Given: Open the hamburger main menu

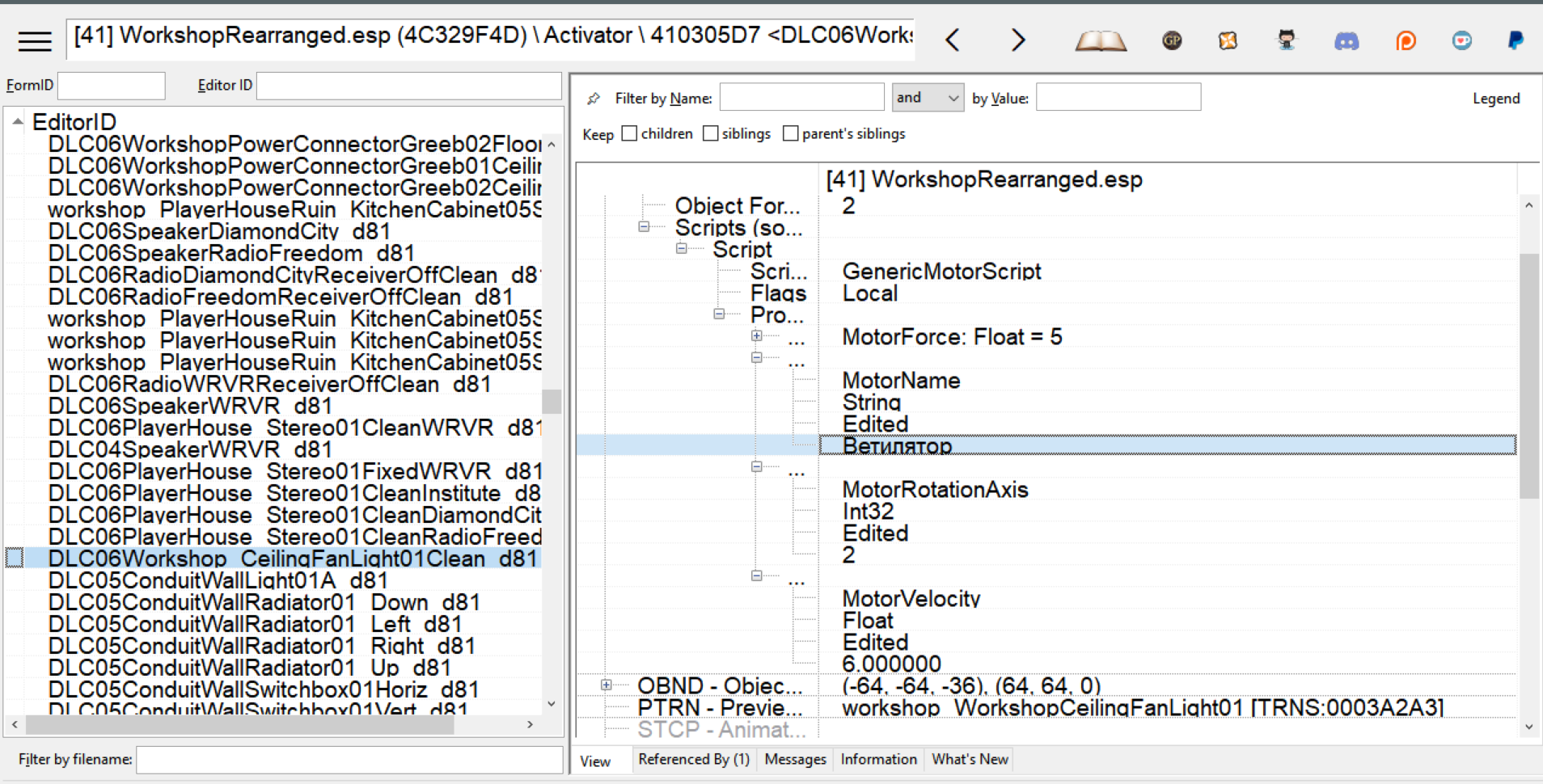Looking at the screenshot, I should (35, 40).
